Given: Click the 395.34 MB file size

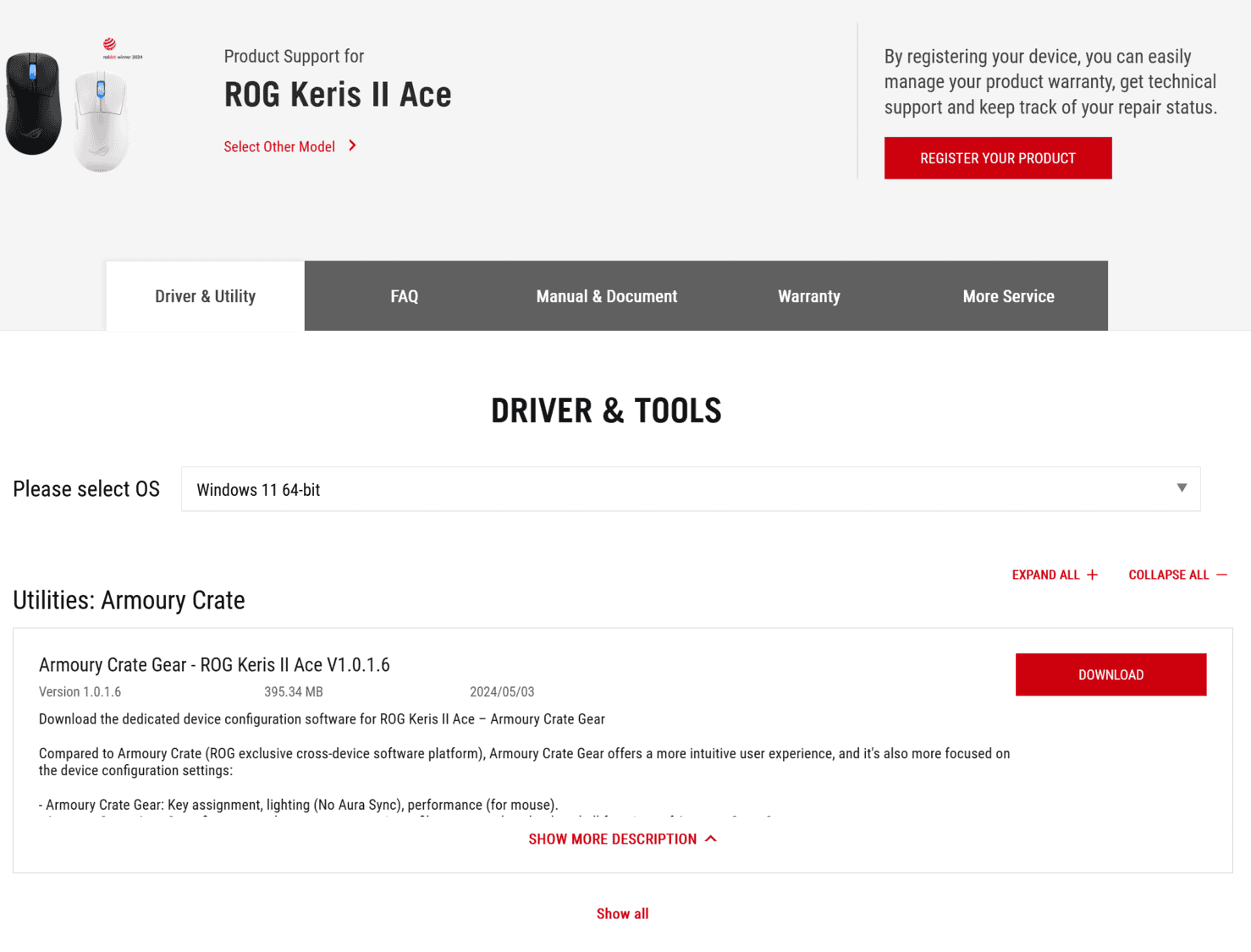Looking at the screenshot, I should (x=294, y=692).
